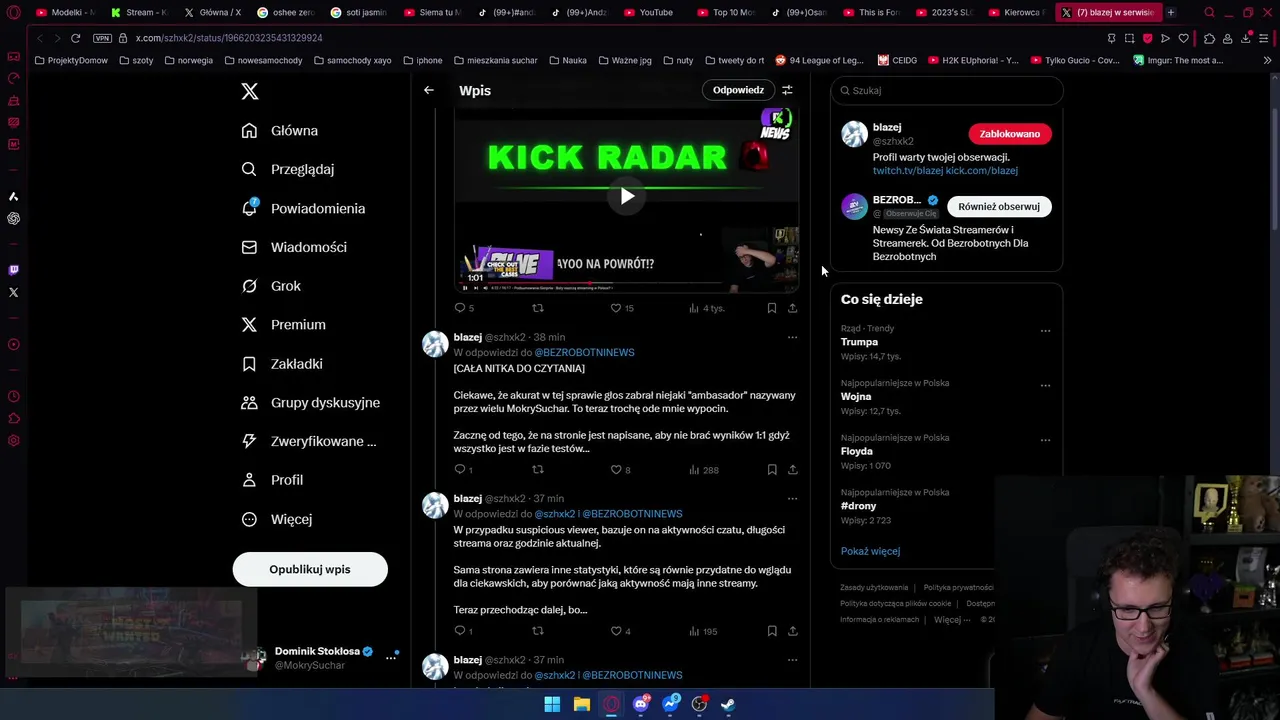The image size is (1280, 720).
Task: Open the #drony trend
Action: [859, 506]
